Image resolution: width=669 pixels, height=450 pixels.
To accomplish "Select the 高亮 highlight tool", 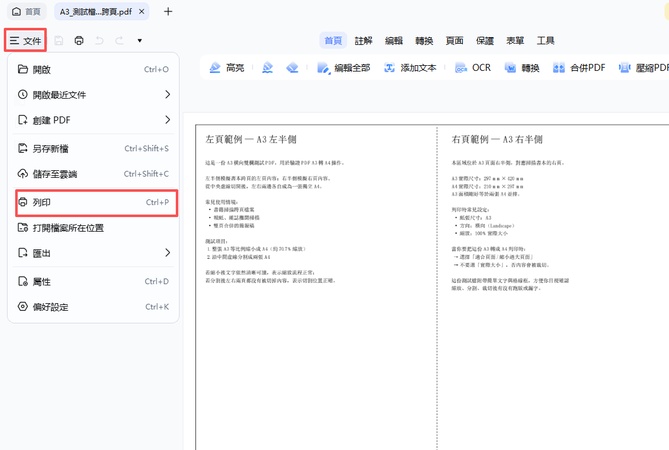I will (x=227, y=68).
